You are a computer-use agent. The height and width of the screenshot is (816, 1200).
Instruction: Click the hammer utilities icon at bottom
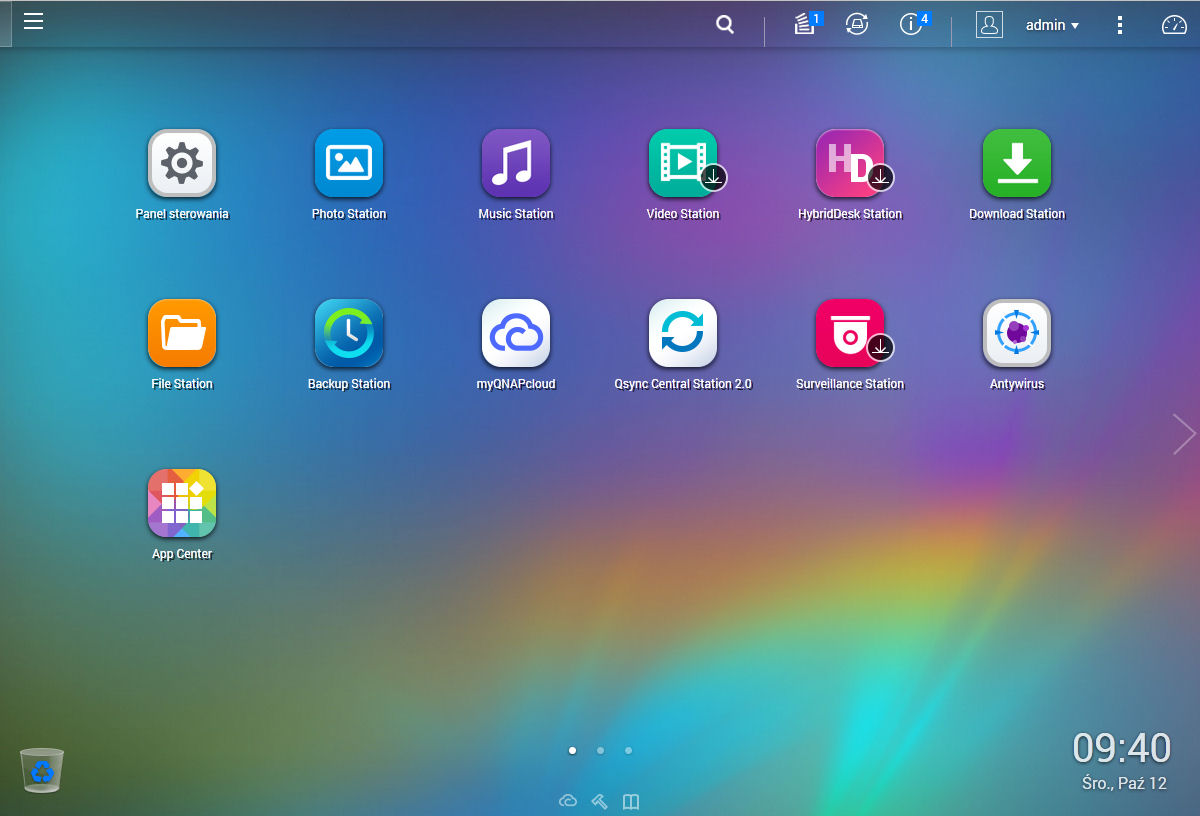coord(600,801)
